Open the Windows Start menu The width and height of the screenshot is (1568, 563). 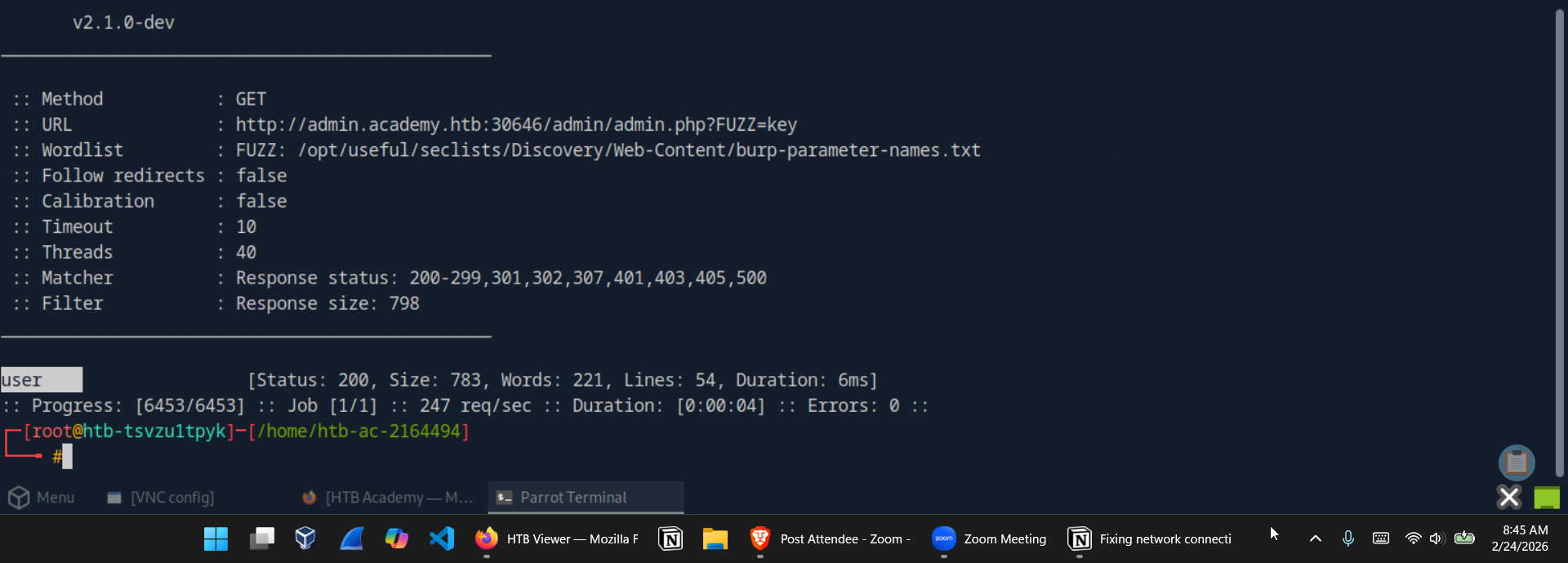tap(216, 538)
